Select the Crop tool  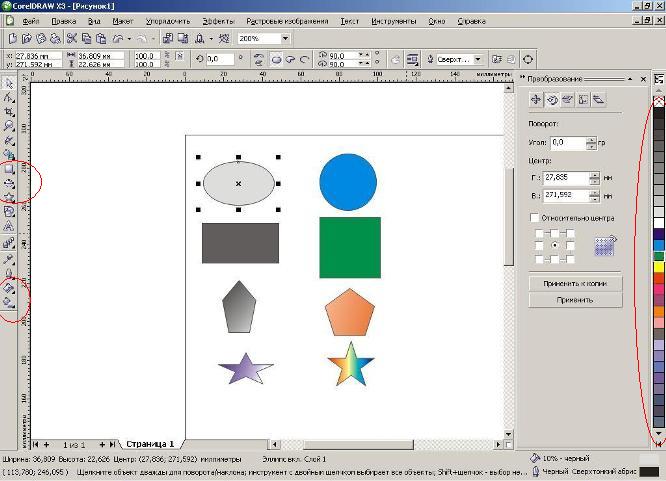(x=8, y=112)
